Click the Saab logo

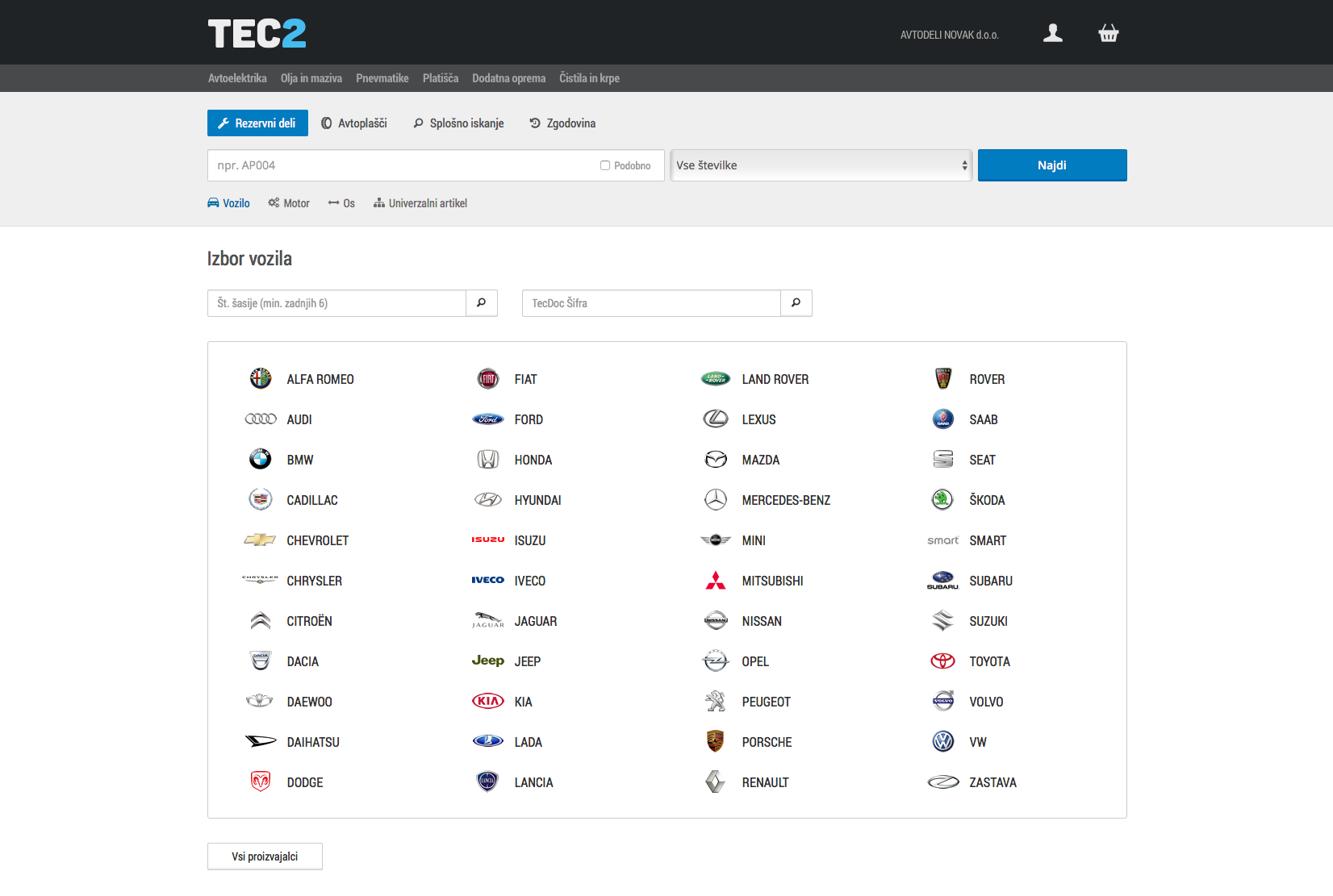pos(943,419)
